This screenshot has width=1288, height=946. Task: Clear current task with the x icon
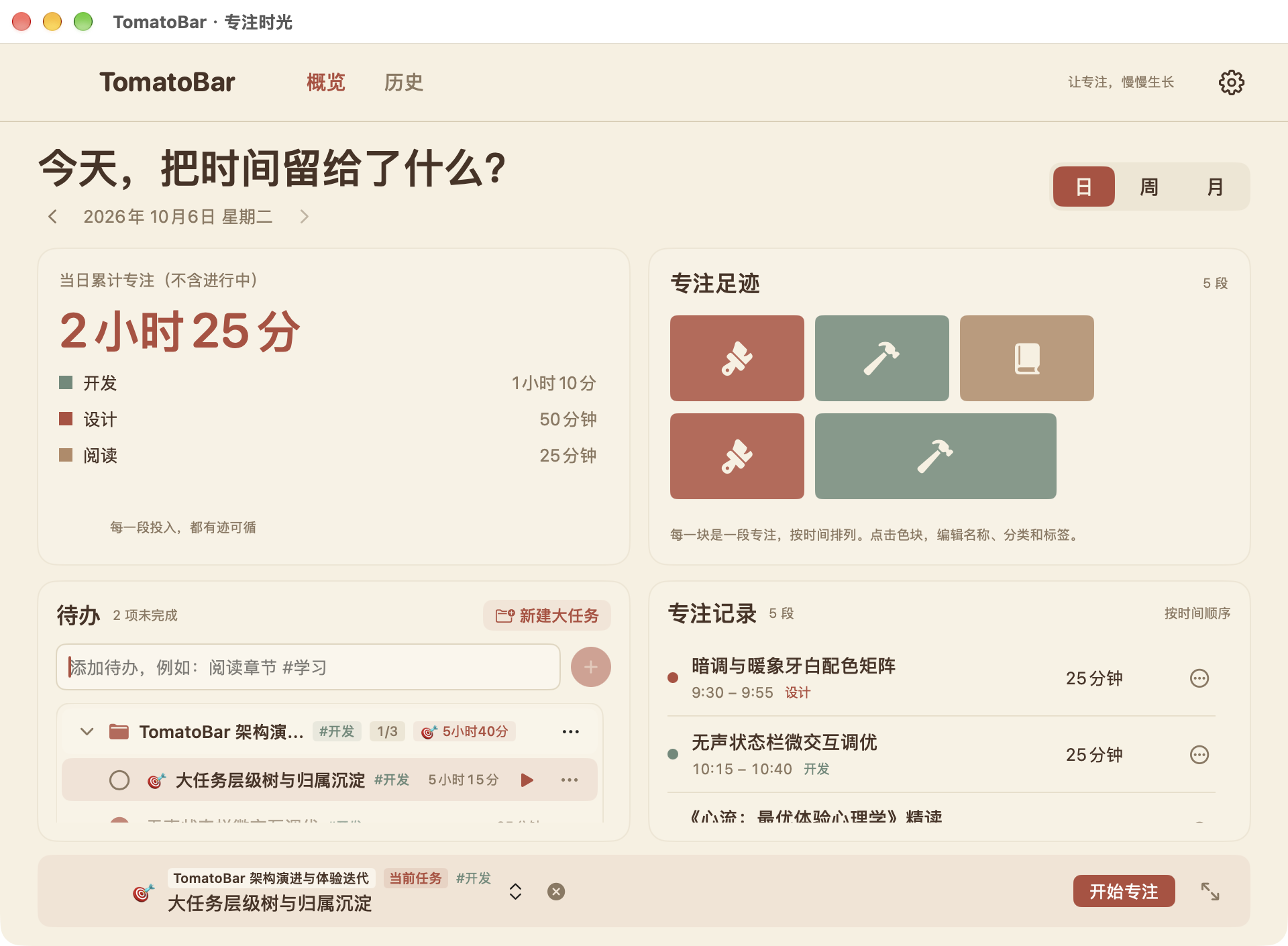(x=556, y=891)
